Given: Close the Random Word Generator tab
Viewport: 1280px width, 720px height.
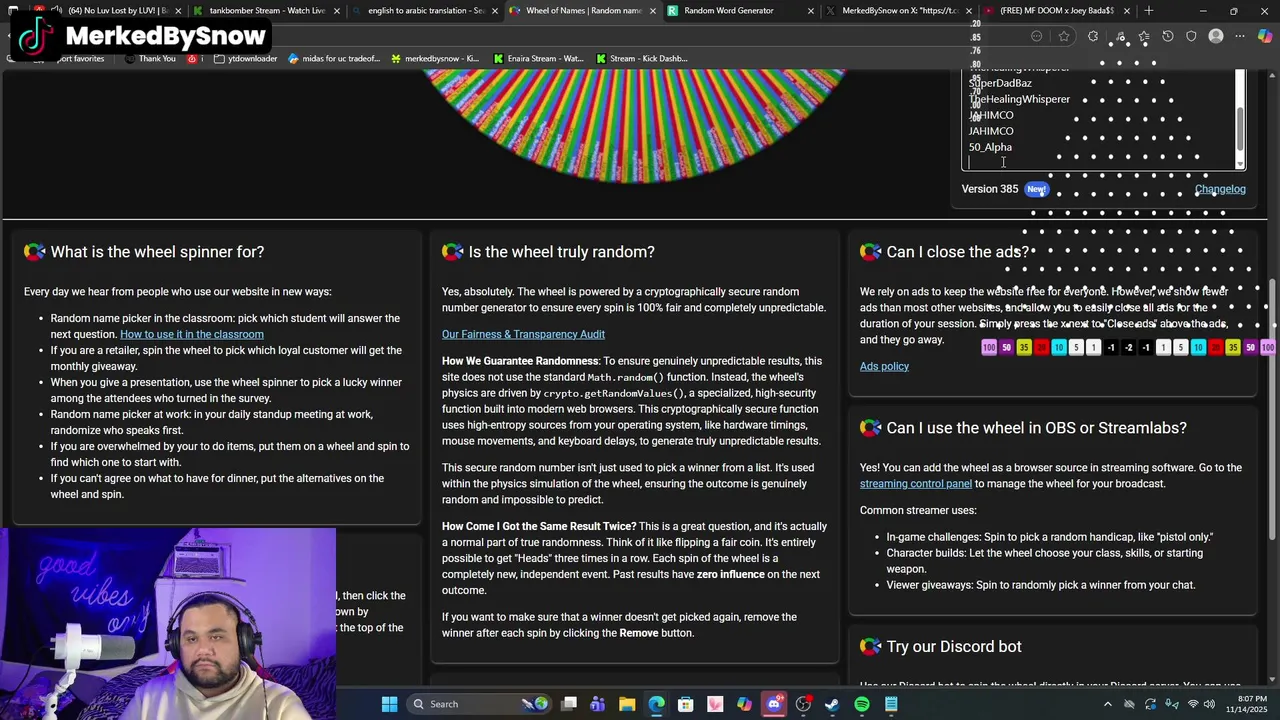Looking at the screenshot, I should (810, 11).
